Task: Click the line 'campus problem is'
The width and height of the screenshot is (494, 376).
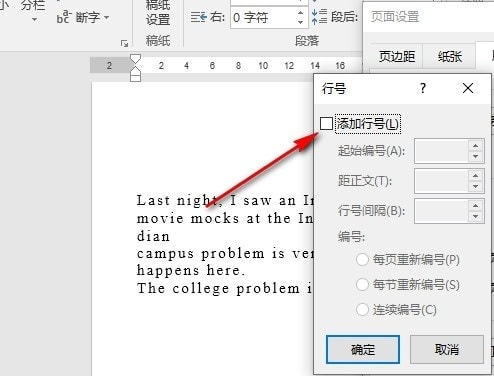Action: pyautogui.click(x=211, y=254)
